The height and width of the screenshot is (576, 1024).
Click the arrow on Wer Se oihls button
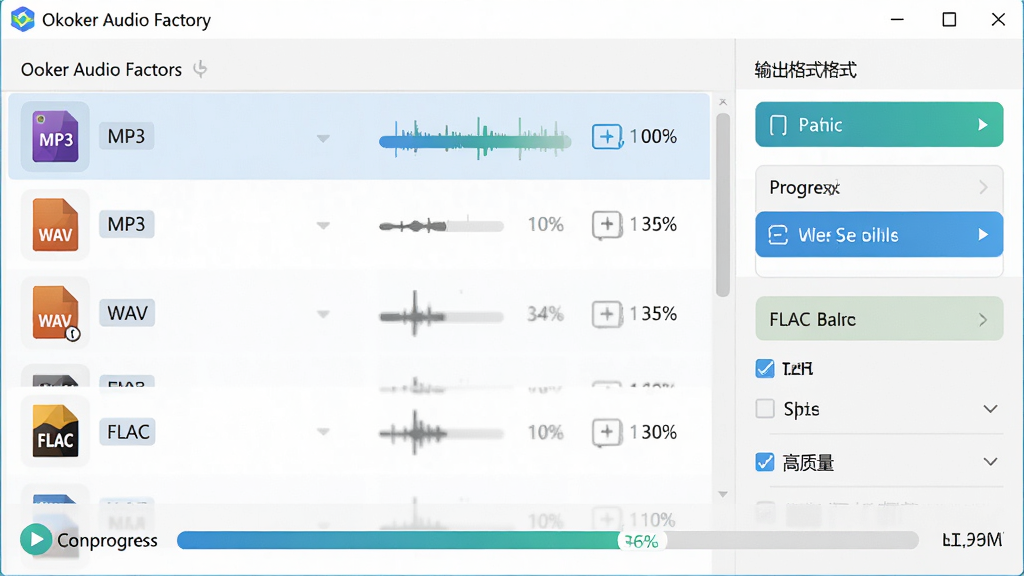(x=983, y=235)
